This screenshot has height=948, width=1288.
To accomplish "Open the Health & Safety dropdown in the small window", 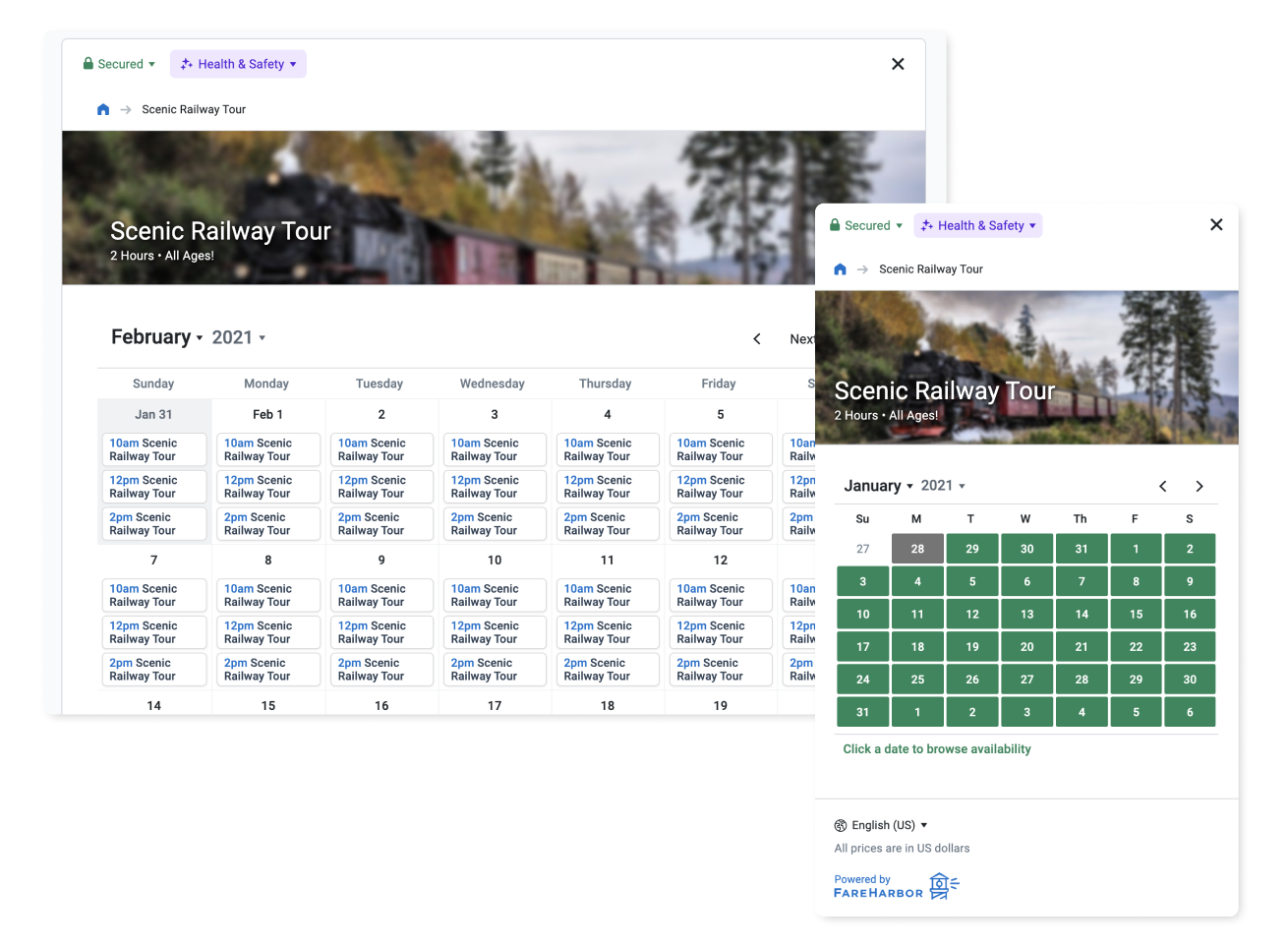I will click(x=977, y=225).
